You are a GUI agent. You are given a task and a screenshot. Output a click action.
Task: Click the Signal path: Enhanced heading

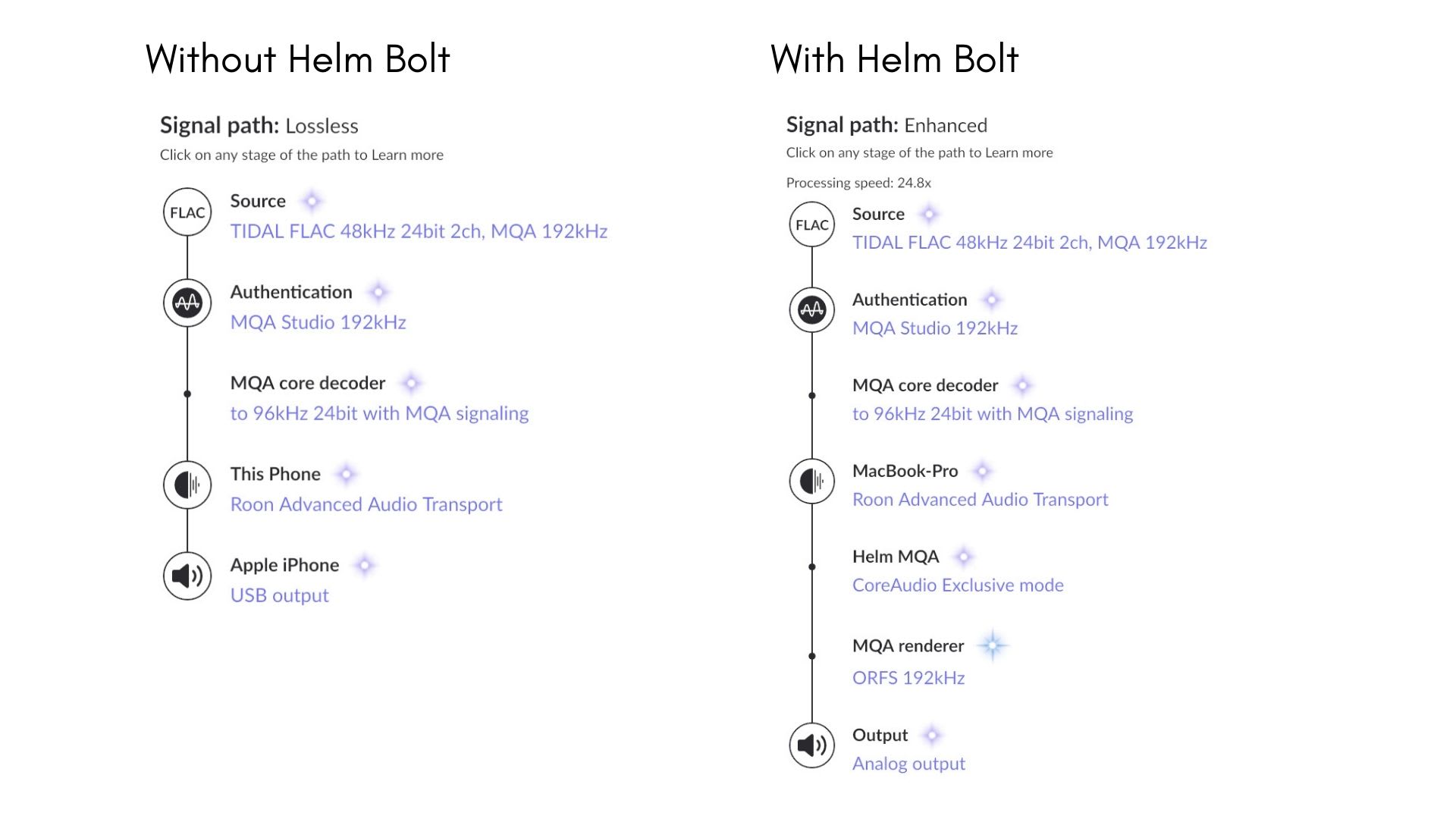click(886, 125)
